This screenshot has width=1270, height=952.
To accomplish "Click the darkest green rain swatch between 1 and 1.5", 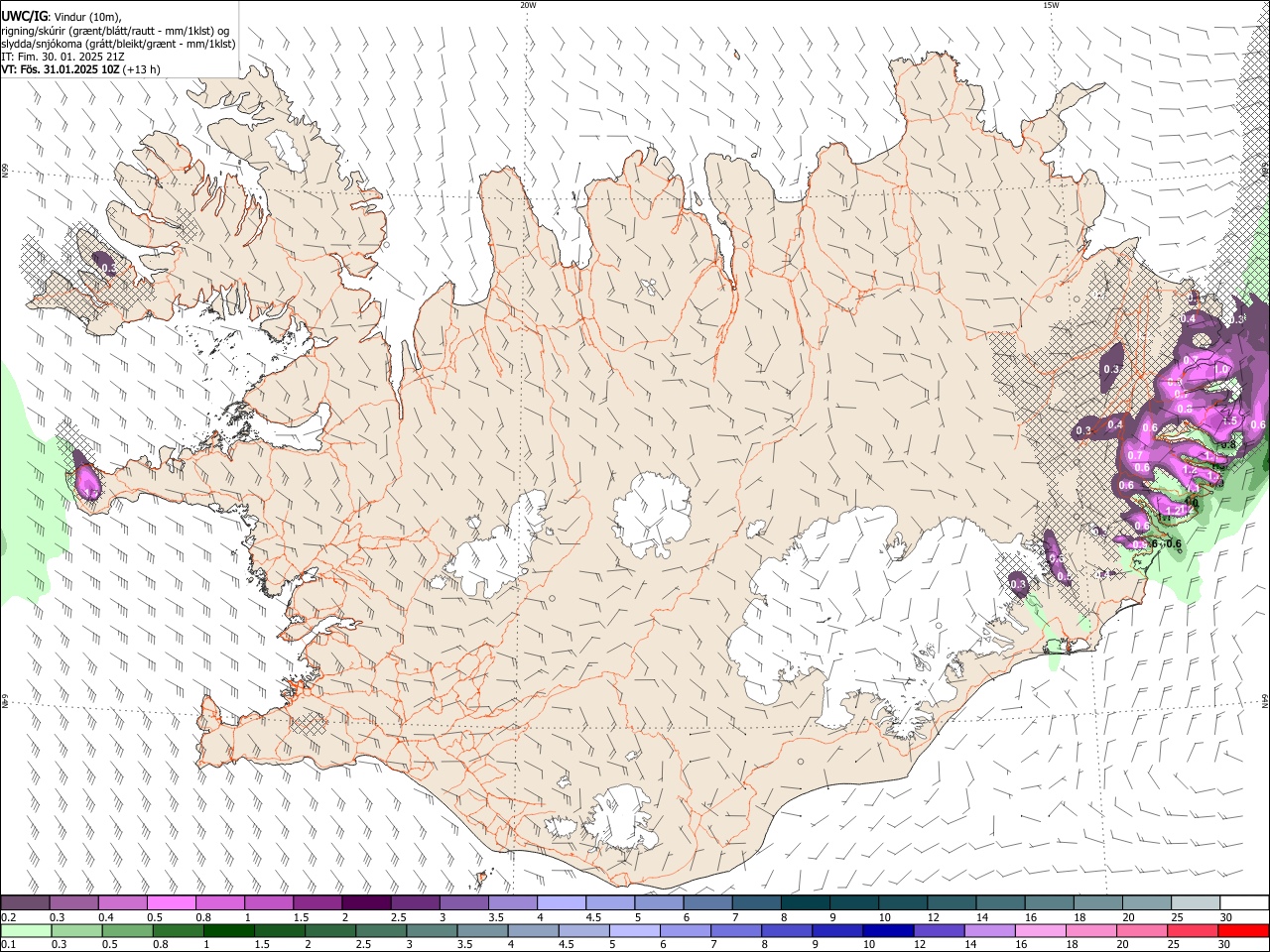I will click(228, 930).
